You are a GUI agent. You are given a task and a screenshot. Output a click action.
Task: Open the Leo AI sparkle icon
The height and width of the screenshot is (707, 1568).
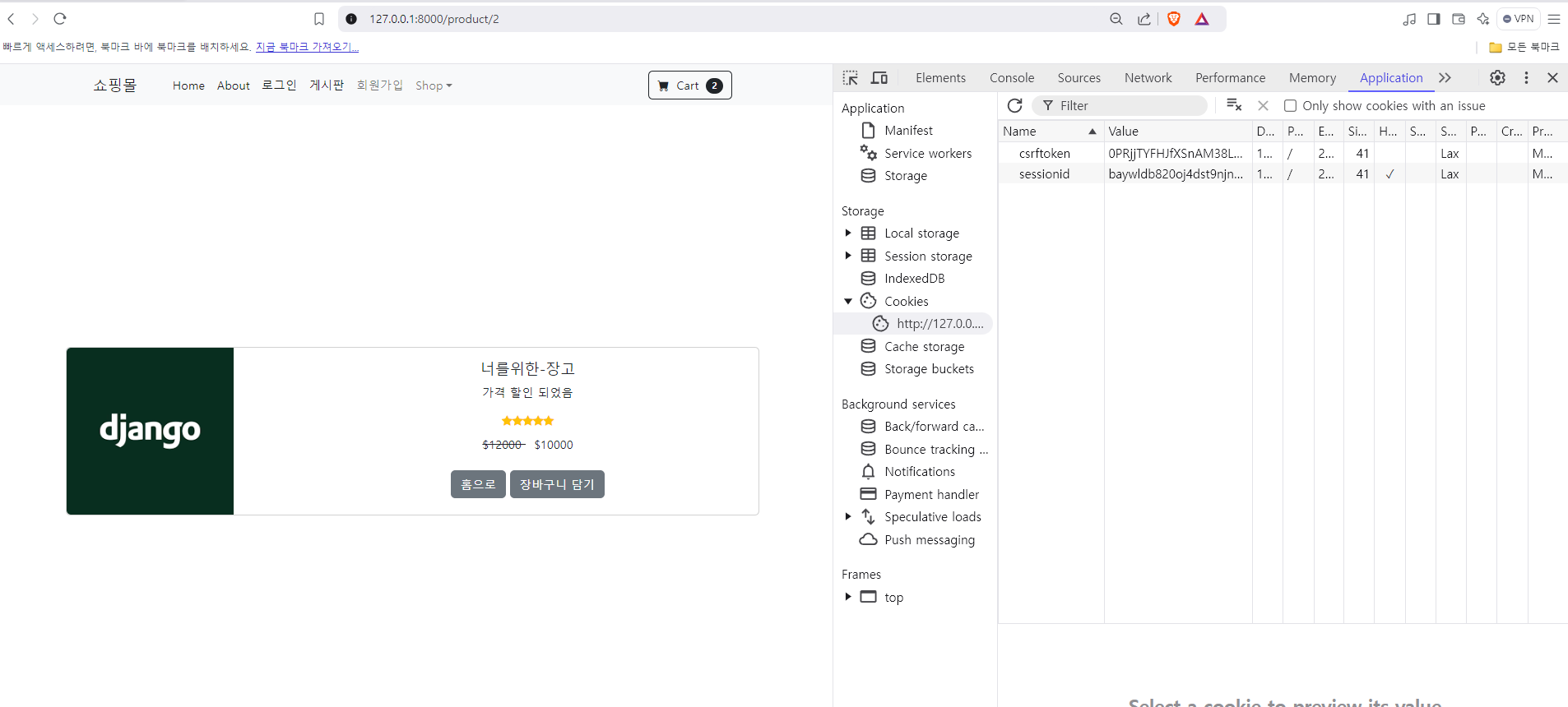(x=1483, y=19)
